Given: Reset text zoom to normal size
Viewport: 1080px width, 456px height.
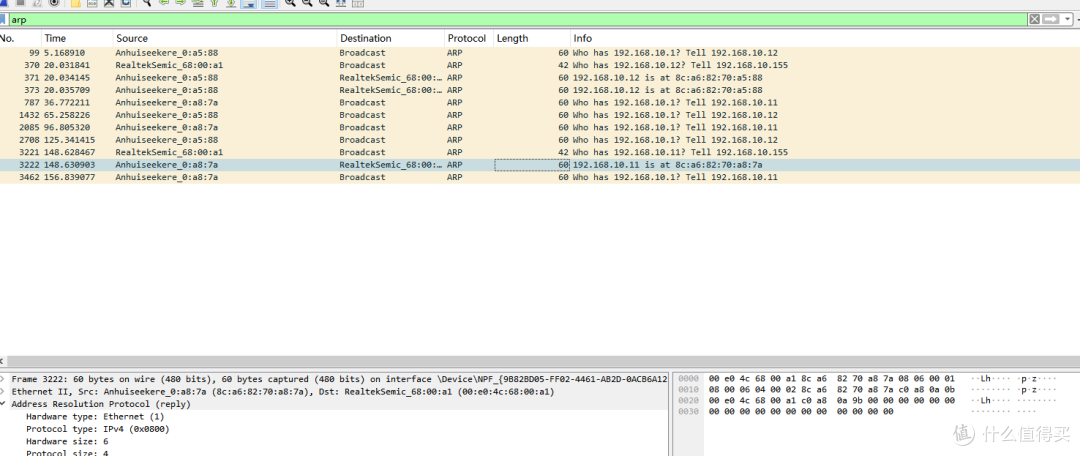Looking at the screenshot, I should coord(324,3).
